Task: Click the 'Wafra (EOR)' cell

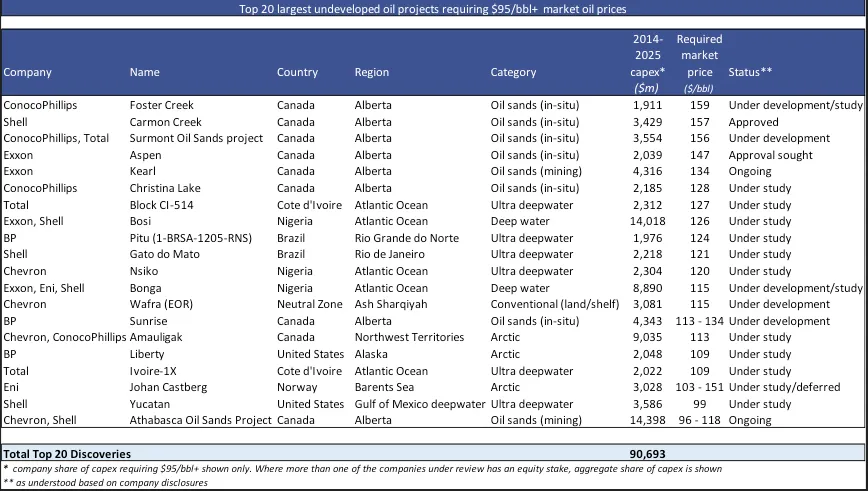Action: click(x=162, y=304)
